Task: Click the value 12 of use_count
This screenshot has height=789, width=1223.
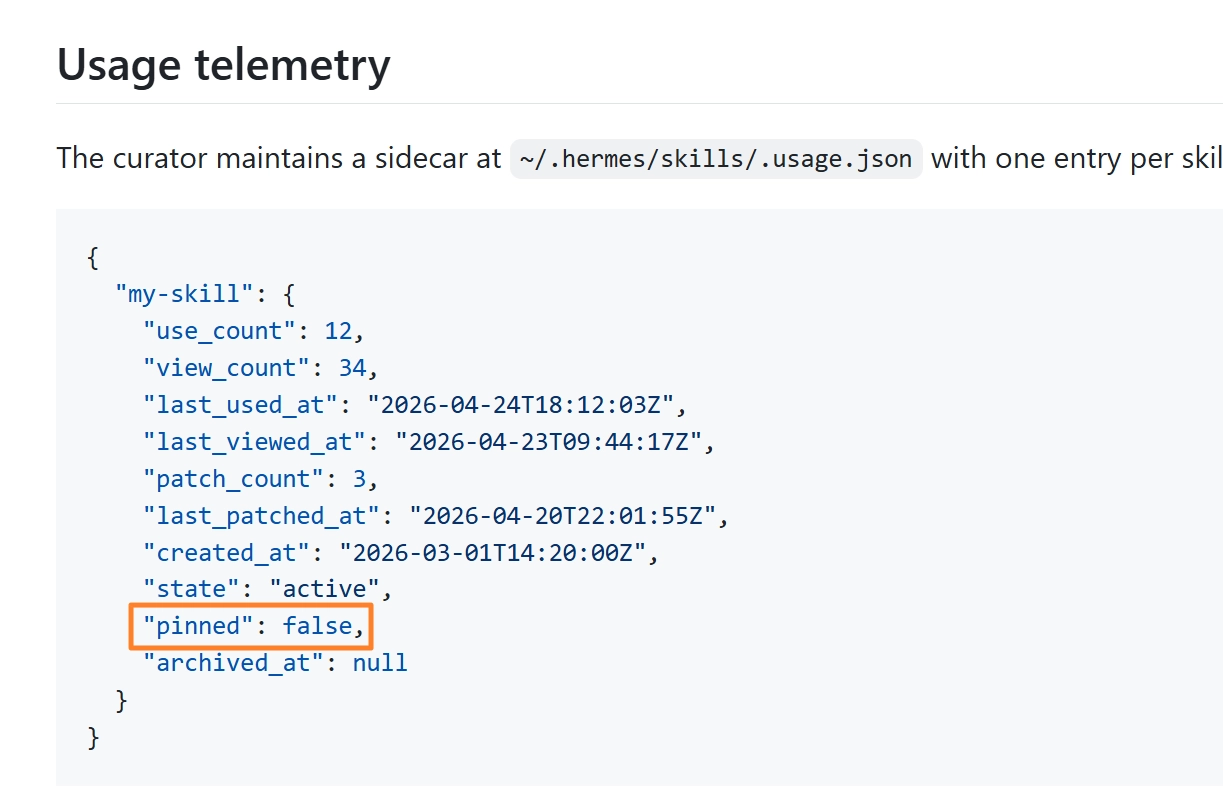Action: point(339,331)
